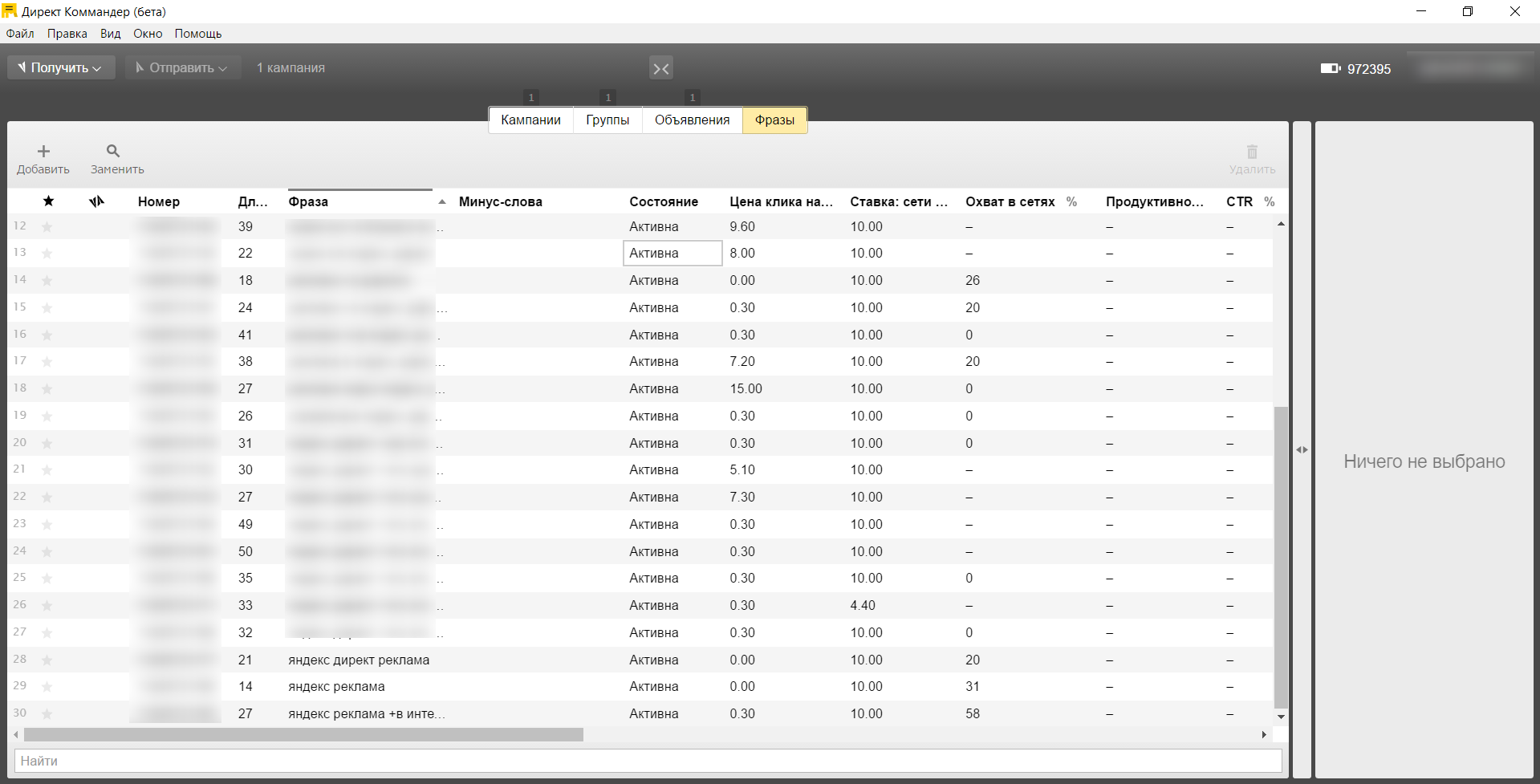Click the star column header icon
Viewport: 1540px width, 784px height.
(48, 201)
